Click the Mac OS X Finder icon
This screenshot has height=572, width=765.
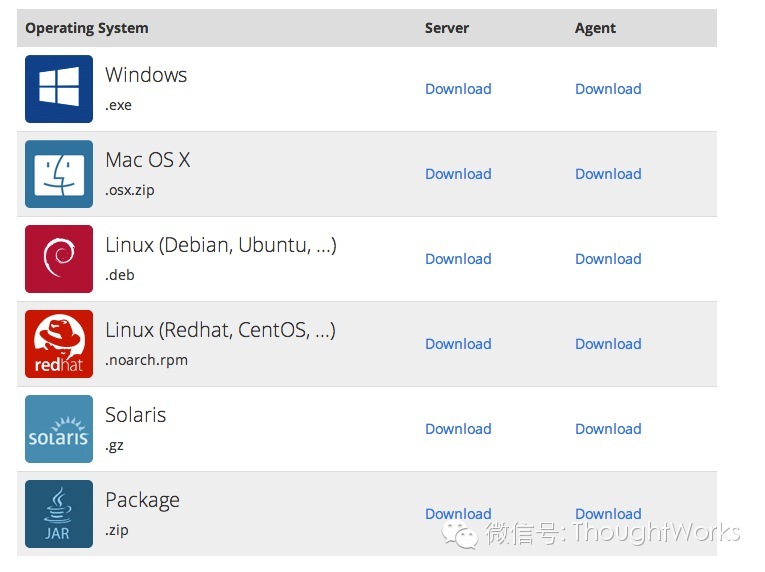pos(59,174)
